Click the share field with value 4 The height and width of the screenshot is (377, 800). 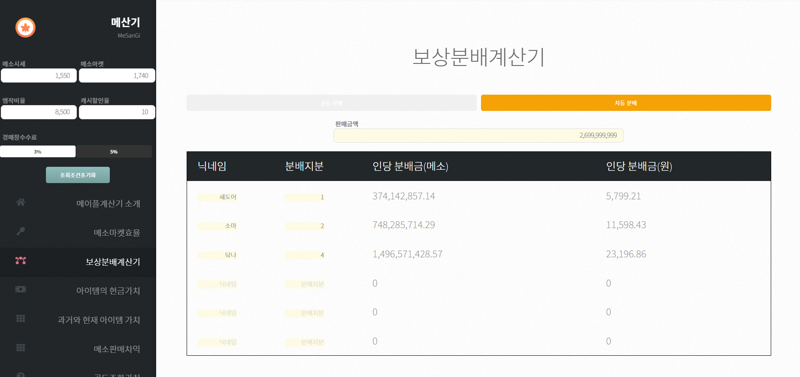pyautogui.click(x=305, y=255)
